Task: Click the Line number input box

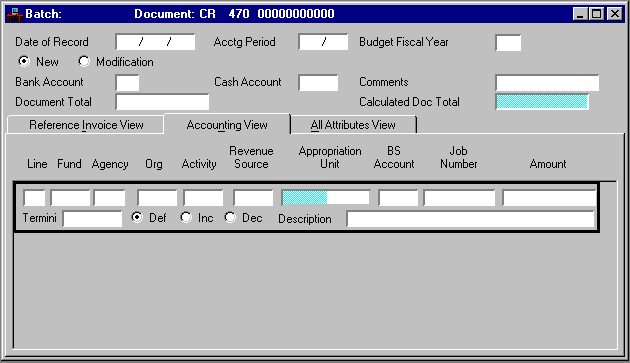Action: click(34, 198)
